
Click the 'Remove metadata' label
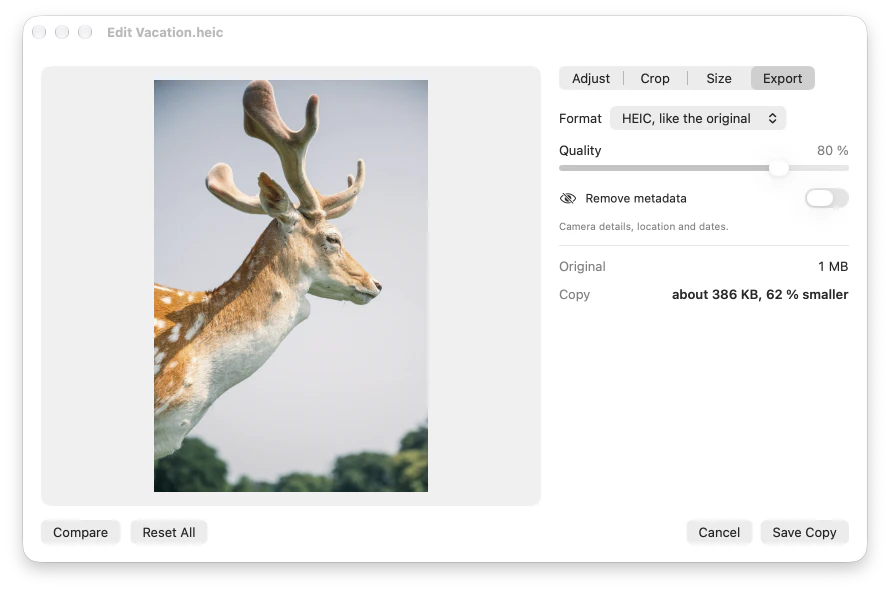click(x=636, y=198)
